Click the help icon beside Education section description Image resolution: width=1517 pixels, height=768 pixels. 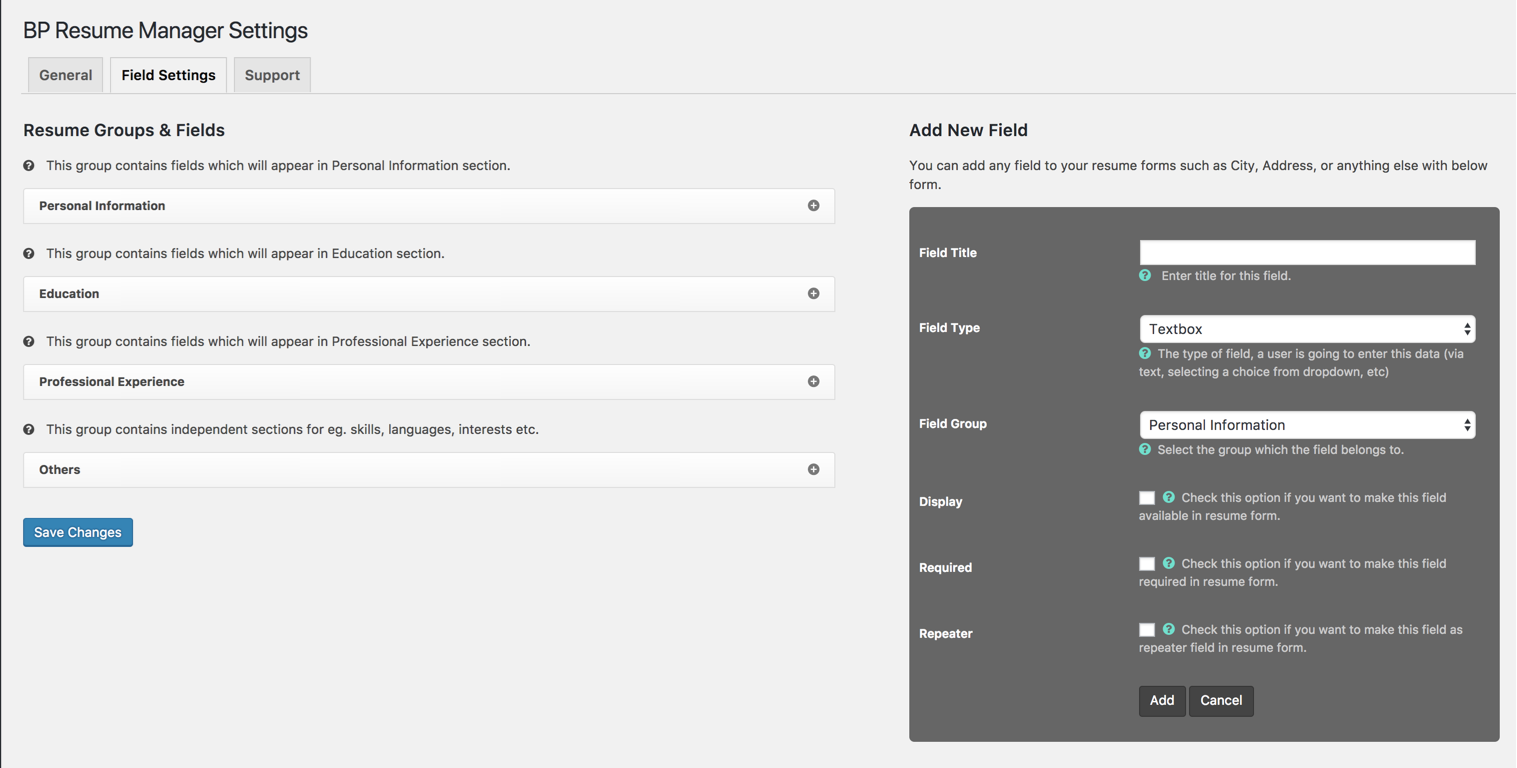click(x=29, y=254)
